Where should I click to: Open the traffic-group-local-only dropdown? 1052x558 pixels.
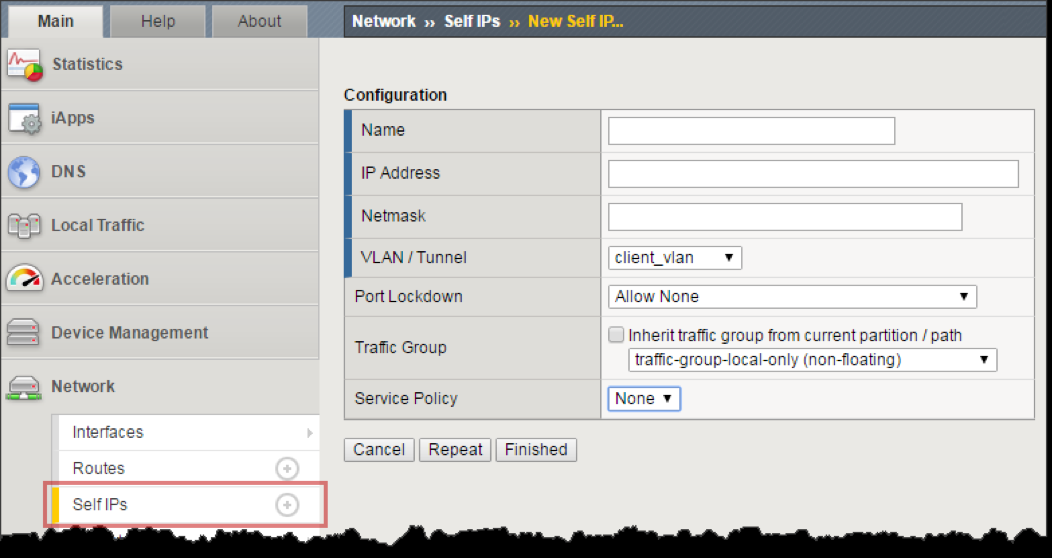point(812,359)
